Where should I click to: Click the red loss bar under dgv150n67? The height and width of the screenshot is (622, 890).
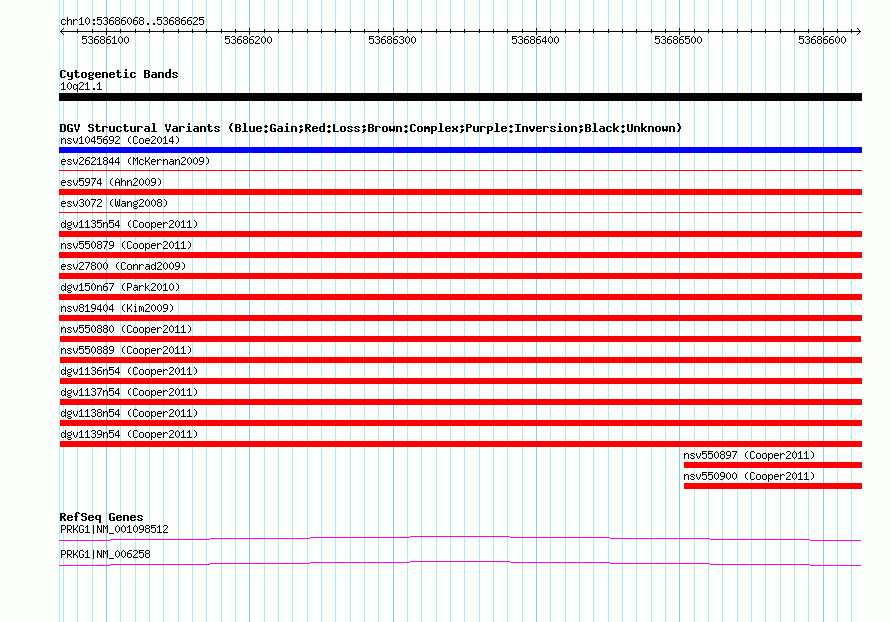pyautogui.click(x=460, y=297)
